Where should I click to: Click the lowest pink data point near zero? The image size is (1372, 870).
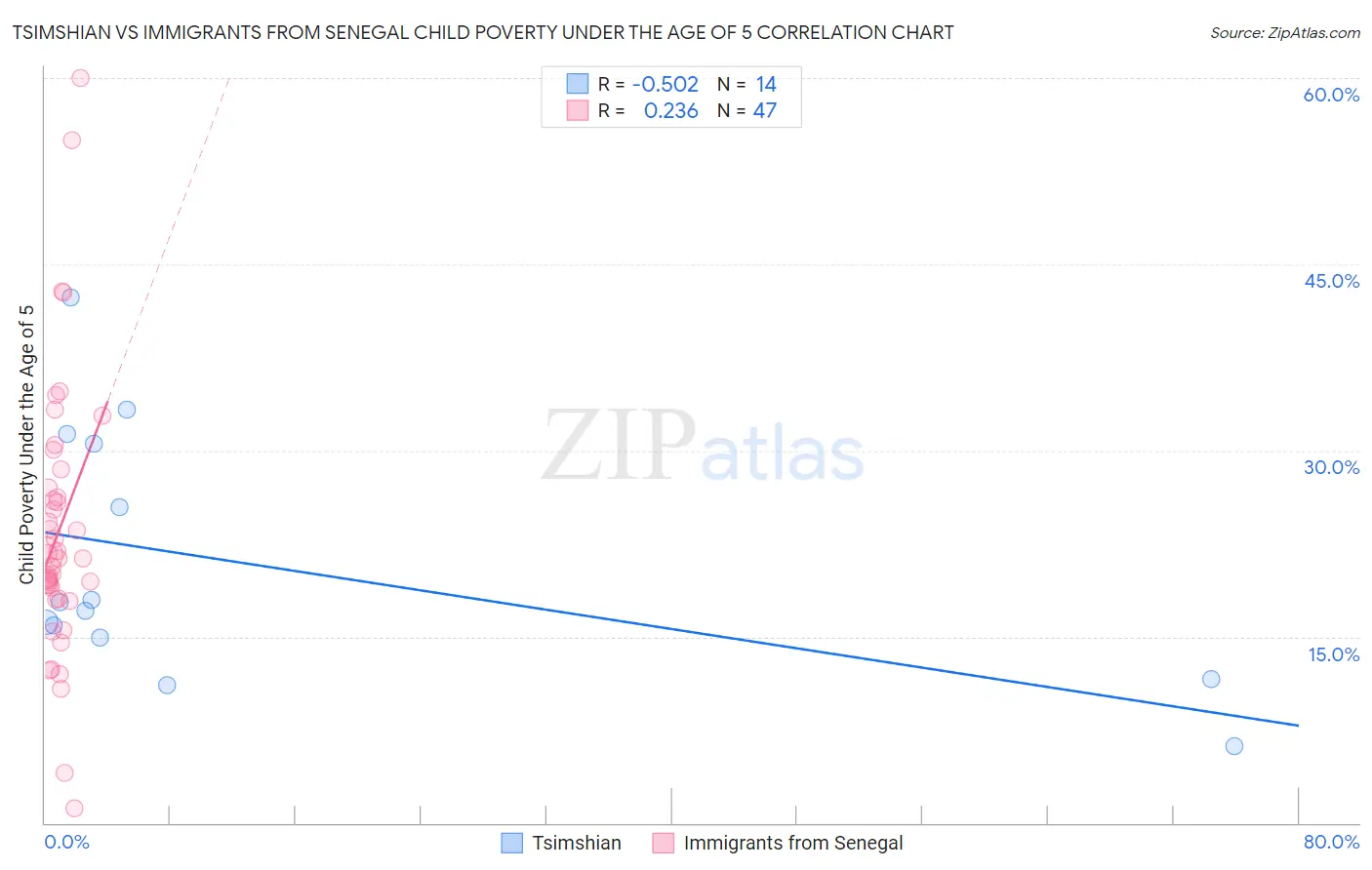[74, 809]
